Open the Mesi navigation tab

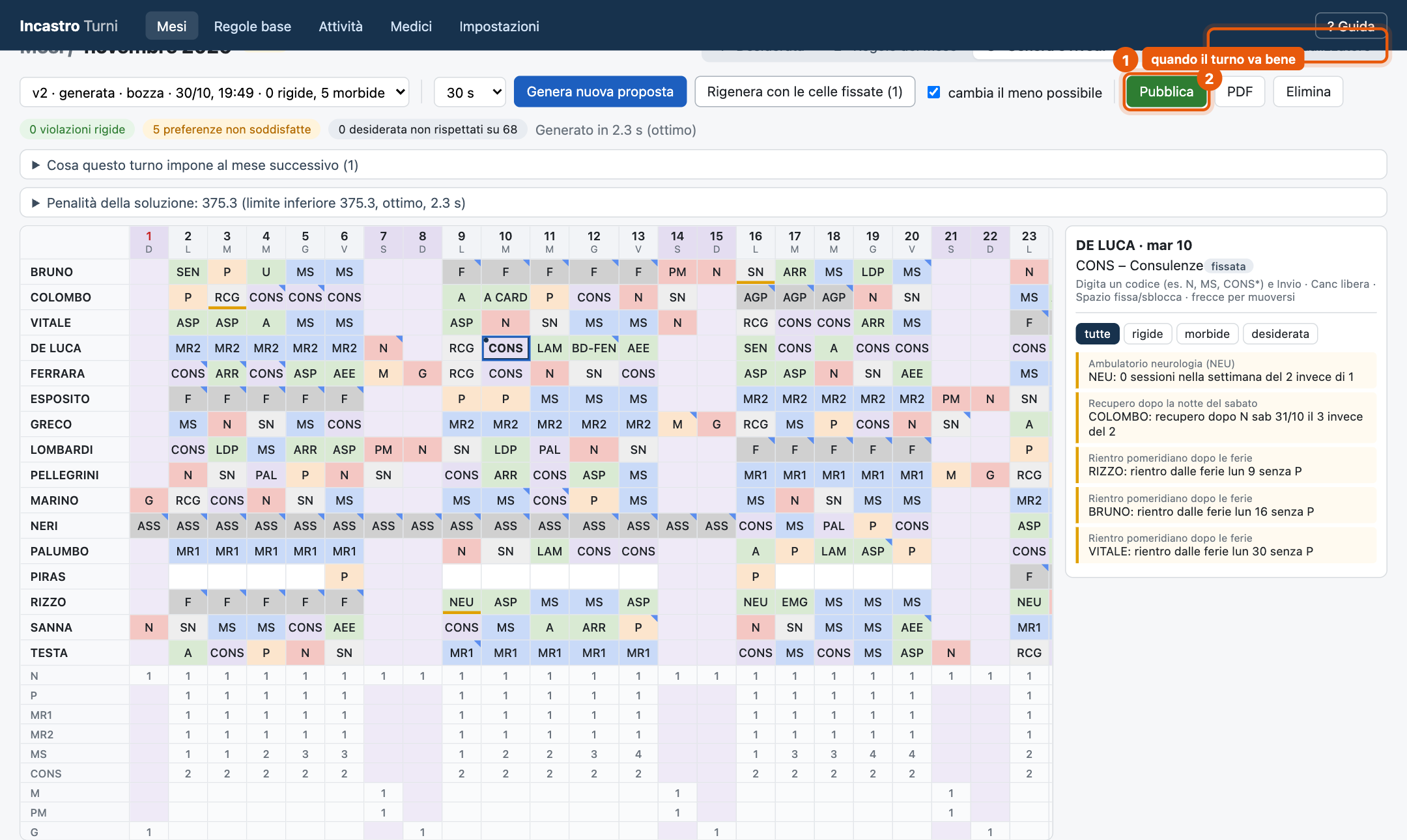pos(171,26)
